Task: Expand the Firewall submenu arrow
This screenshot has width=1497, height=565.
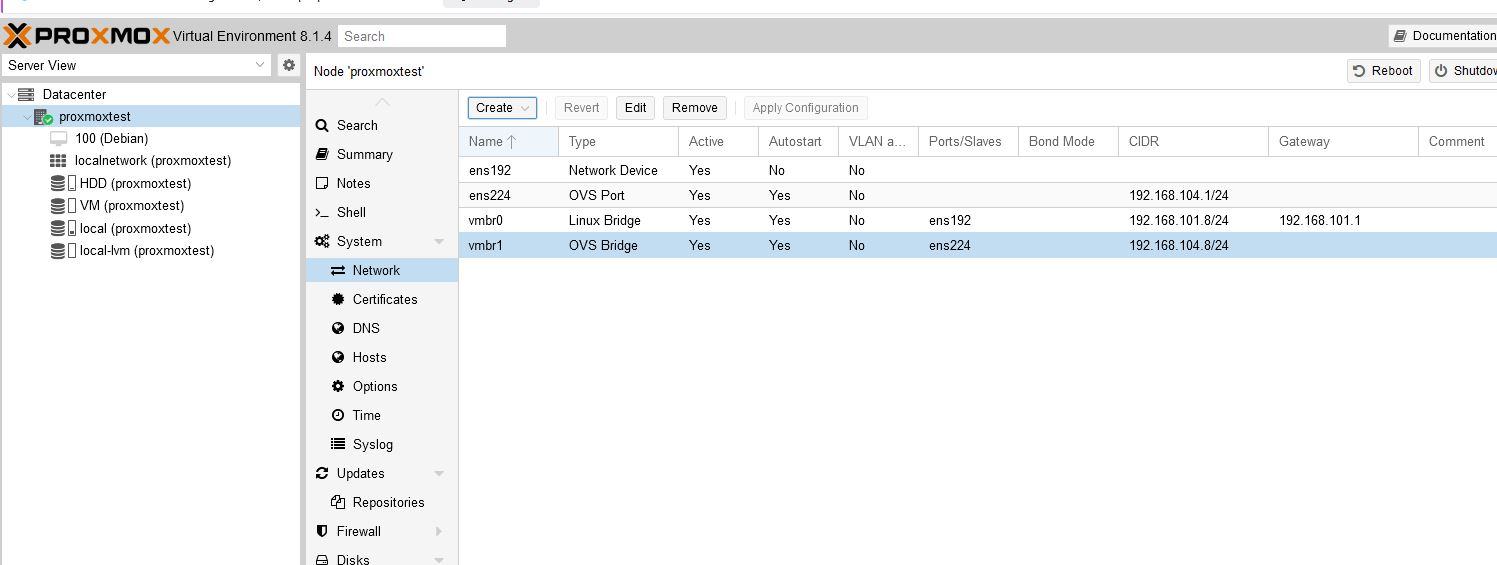Action: pos(439,532)
